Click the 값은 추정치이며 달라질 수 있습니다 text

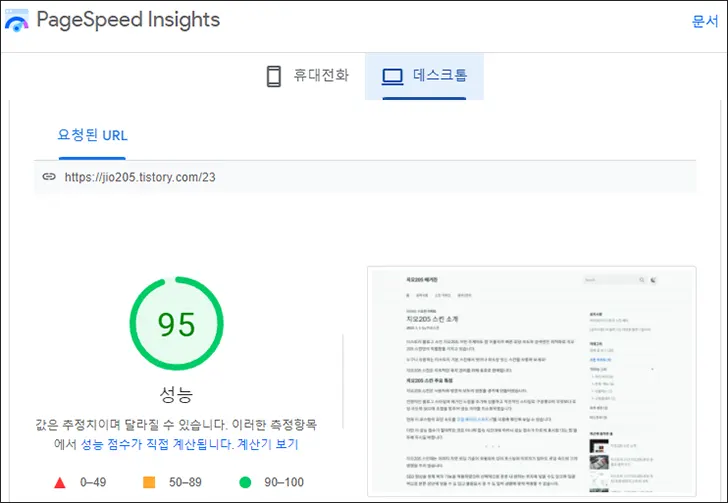[x=131, y=425]
